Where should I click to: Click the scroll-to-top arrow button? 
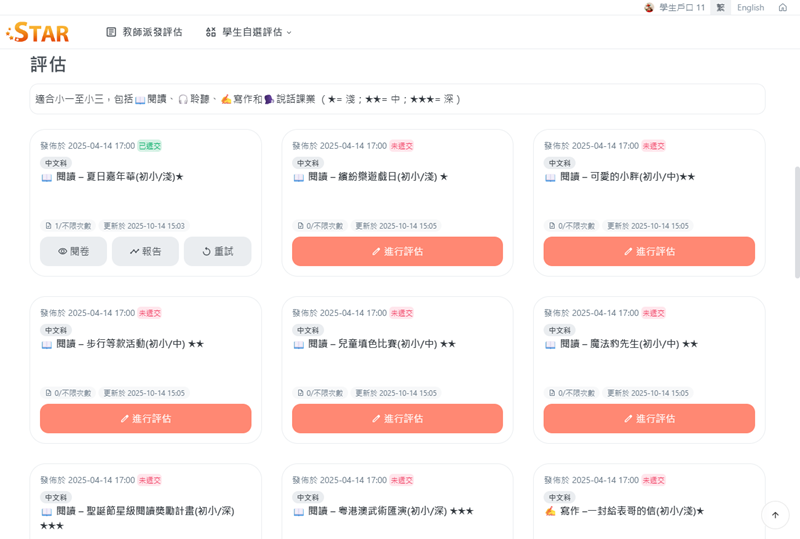(x=775, y=515)
